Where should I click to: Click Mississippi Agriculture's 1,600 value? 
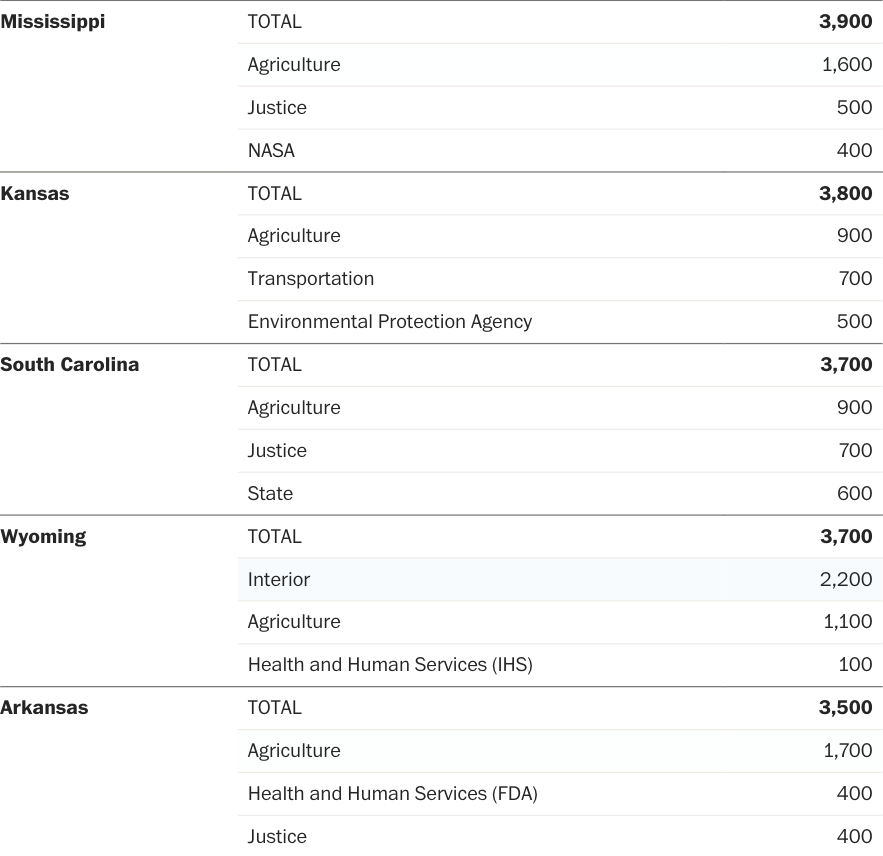[x=847, y=65]
